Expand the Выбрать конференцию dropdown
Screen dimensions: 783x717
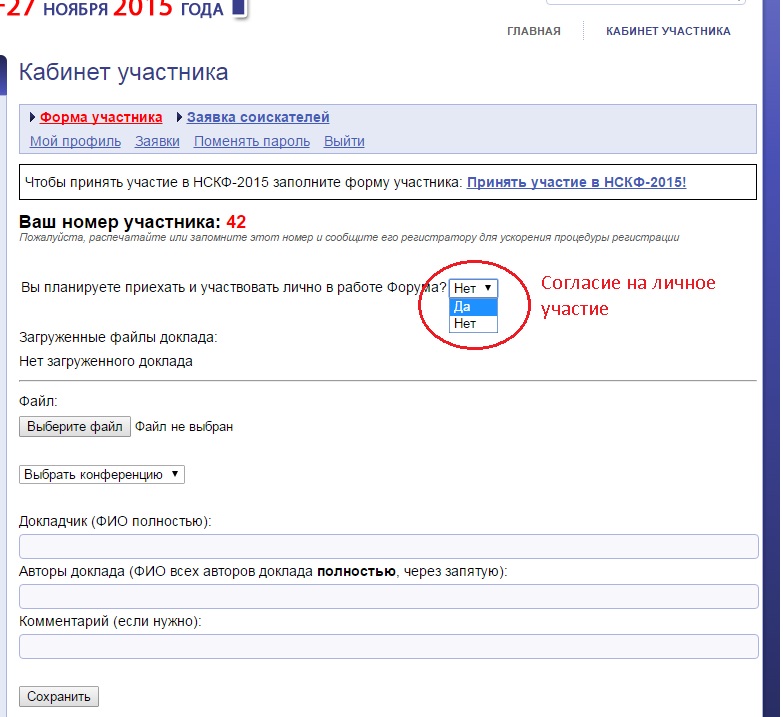102,475
